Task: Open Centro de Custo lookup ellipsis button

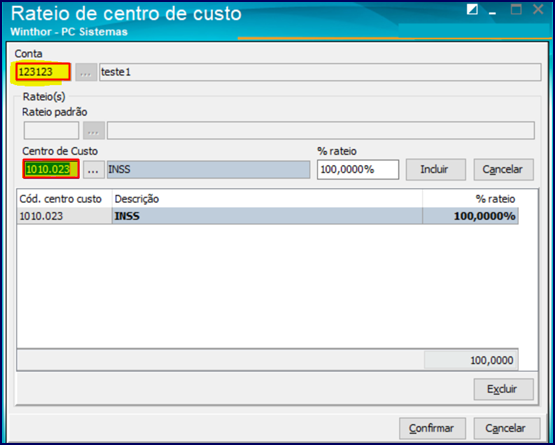Action: click(x=94, y=170)
